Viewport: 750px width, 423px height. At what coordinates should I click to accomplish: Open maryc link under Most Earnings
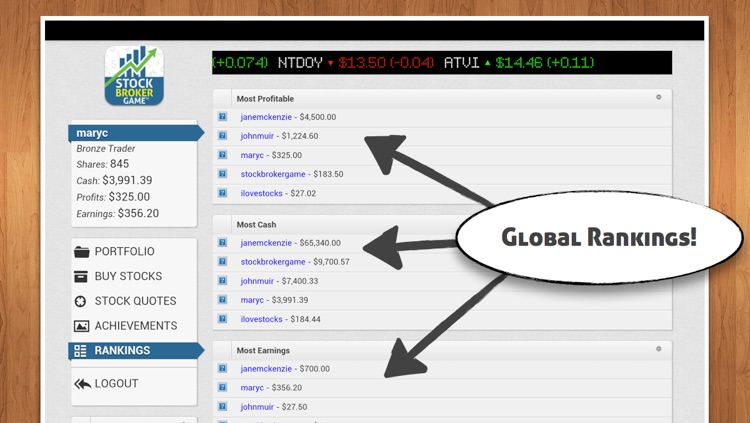252,388
